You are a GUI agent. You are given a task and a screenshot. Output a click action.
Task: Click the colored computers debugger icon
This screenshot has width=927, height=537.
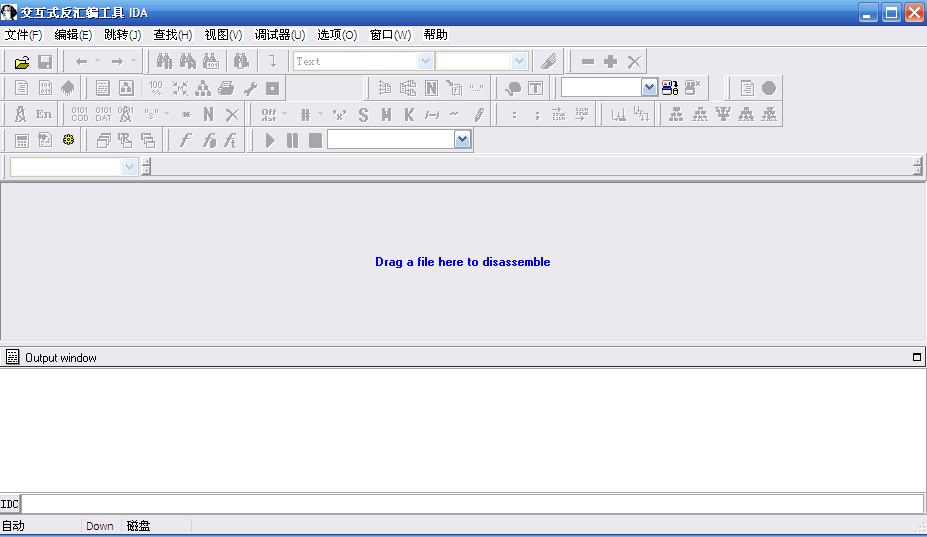[670, 88]
